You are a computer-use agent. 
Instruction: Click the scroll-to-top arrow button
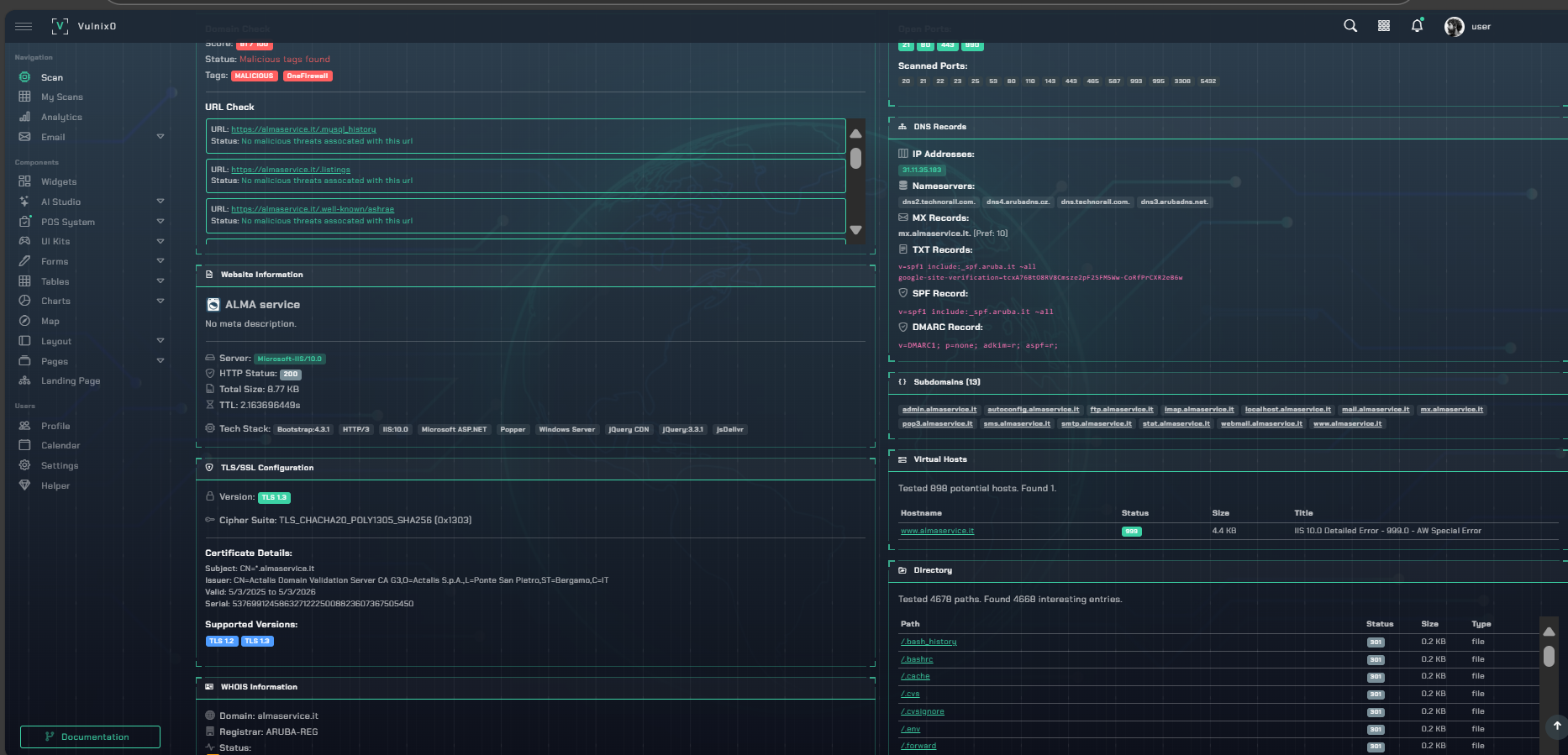[1556, 726]
